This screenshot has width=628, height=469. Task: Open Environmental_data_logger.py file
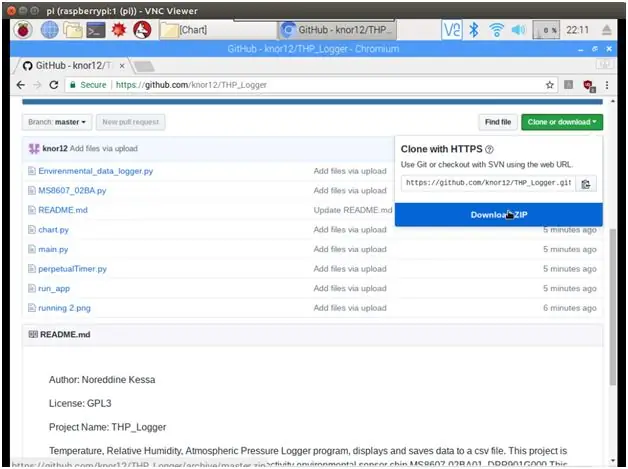pos(96,171)
